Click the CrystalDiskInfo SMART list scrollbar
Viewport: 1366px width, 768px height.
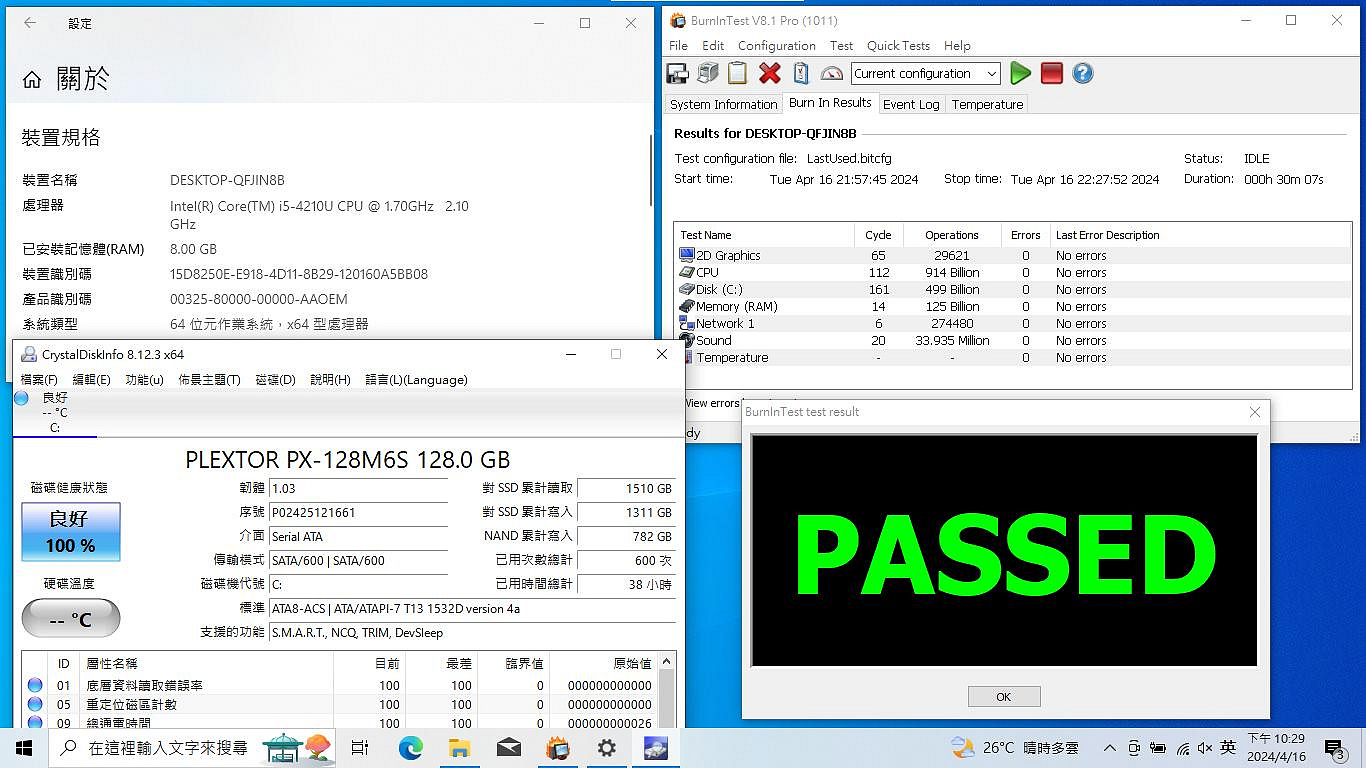pyautogui.click(x=667, y=691)
